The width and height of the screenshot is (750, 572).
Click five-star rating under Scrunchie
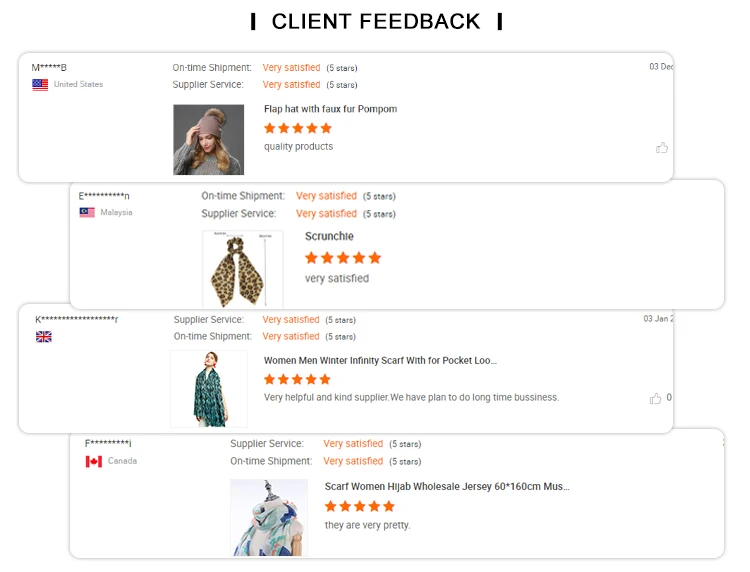tap(343, 258)
